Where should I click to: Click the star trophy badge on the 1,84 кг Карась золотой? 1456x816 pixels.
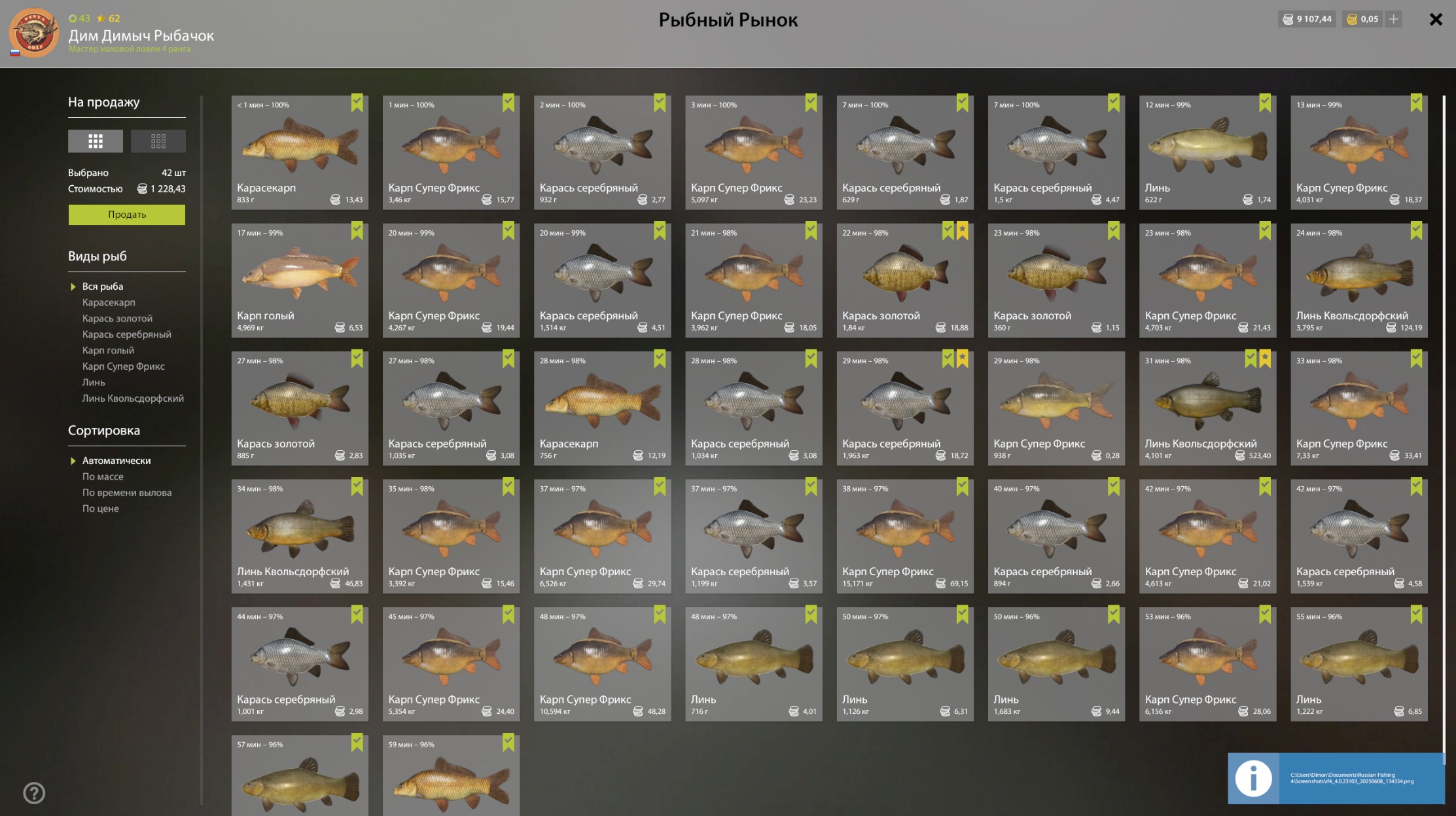pos(962,230)
